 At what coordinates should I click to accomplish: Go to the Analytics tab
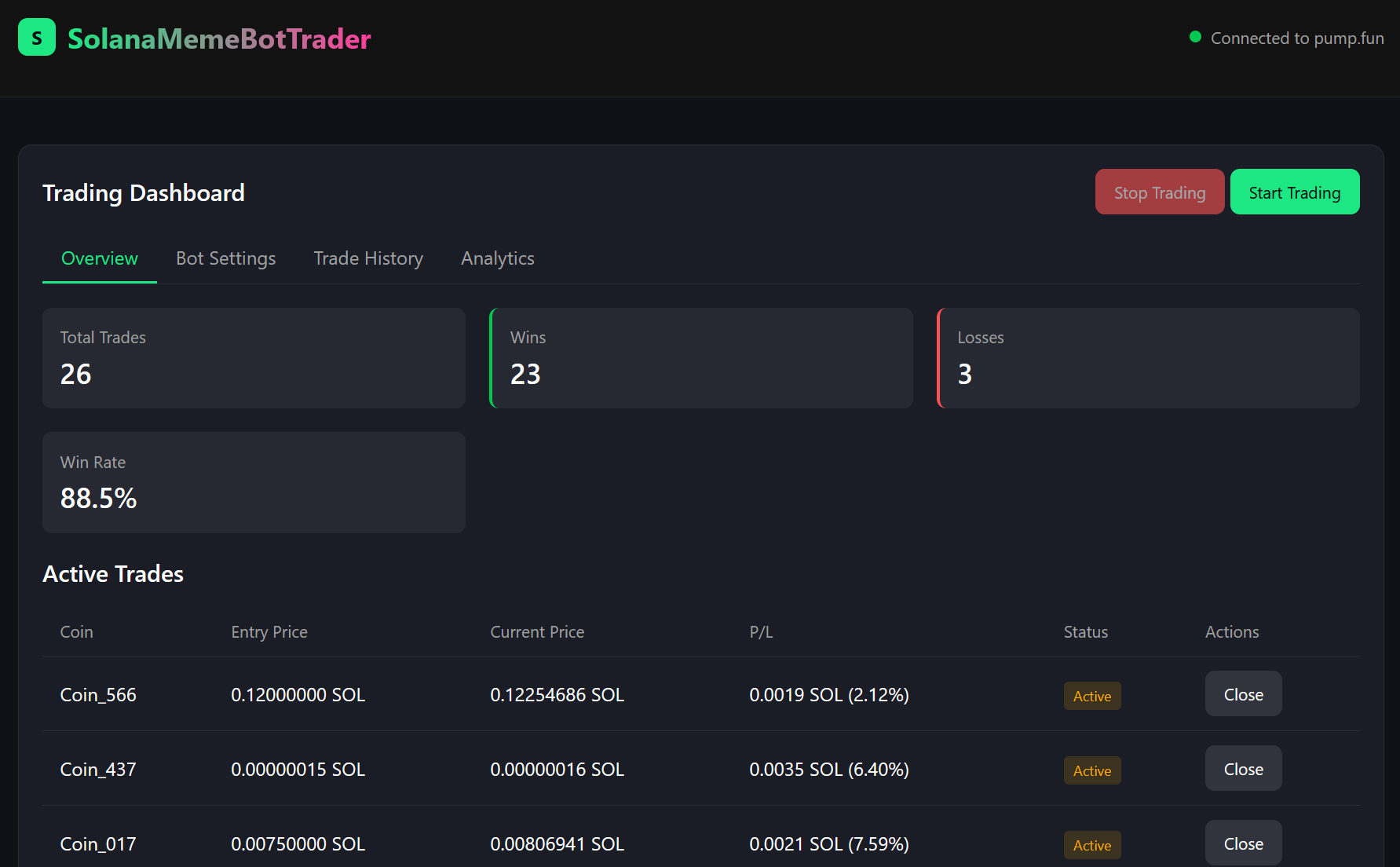[x=498, y=258]
